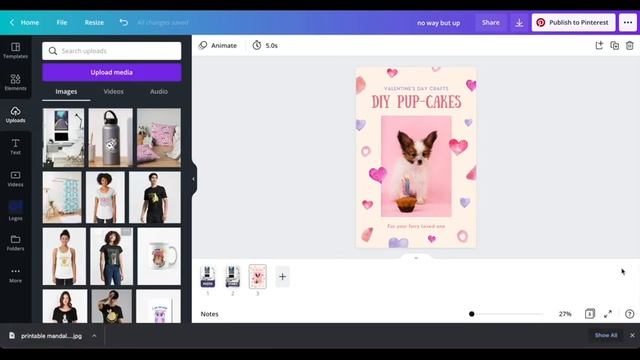Open the Elements sidebar panel
This screenshot has height=360, width=640.
coord(16,82)
